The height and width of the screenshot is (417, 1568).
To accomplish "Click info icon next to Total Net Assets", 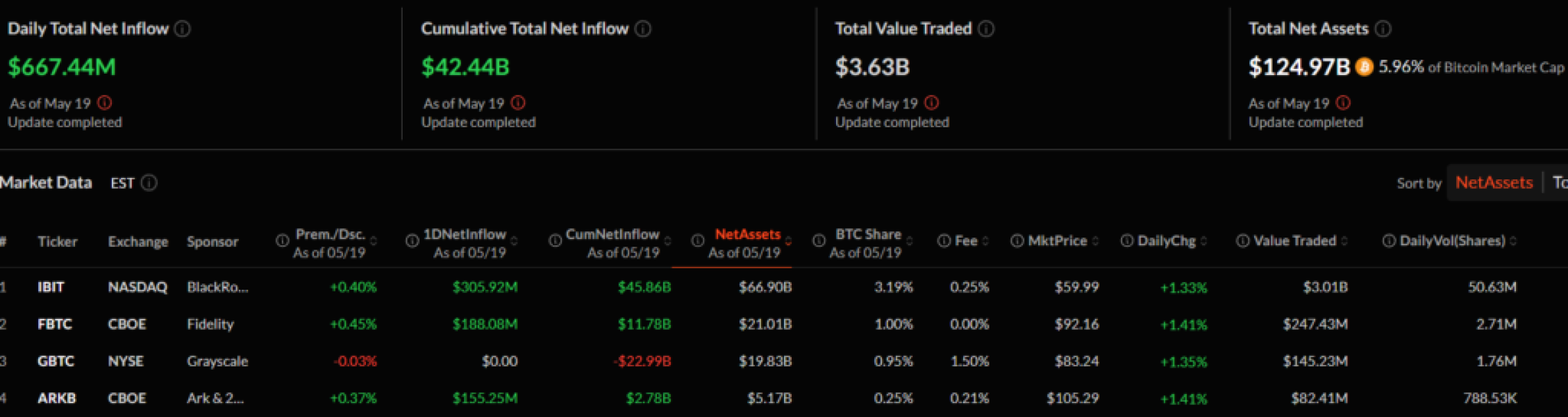I will pyautogui.click(x=1383, y=28).
